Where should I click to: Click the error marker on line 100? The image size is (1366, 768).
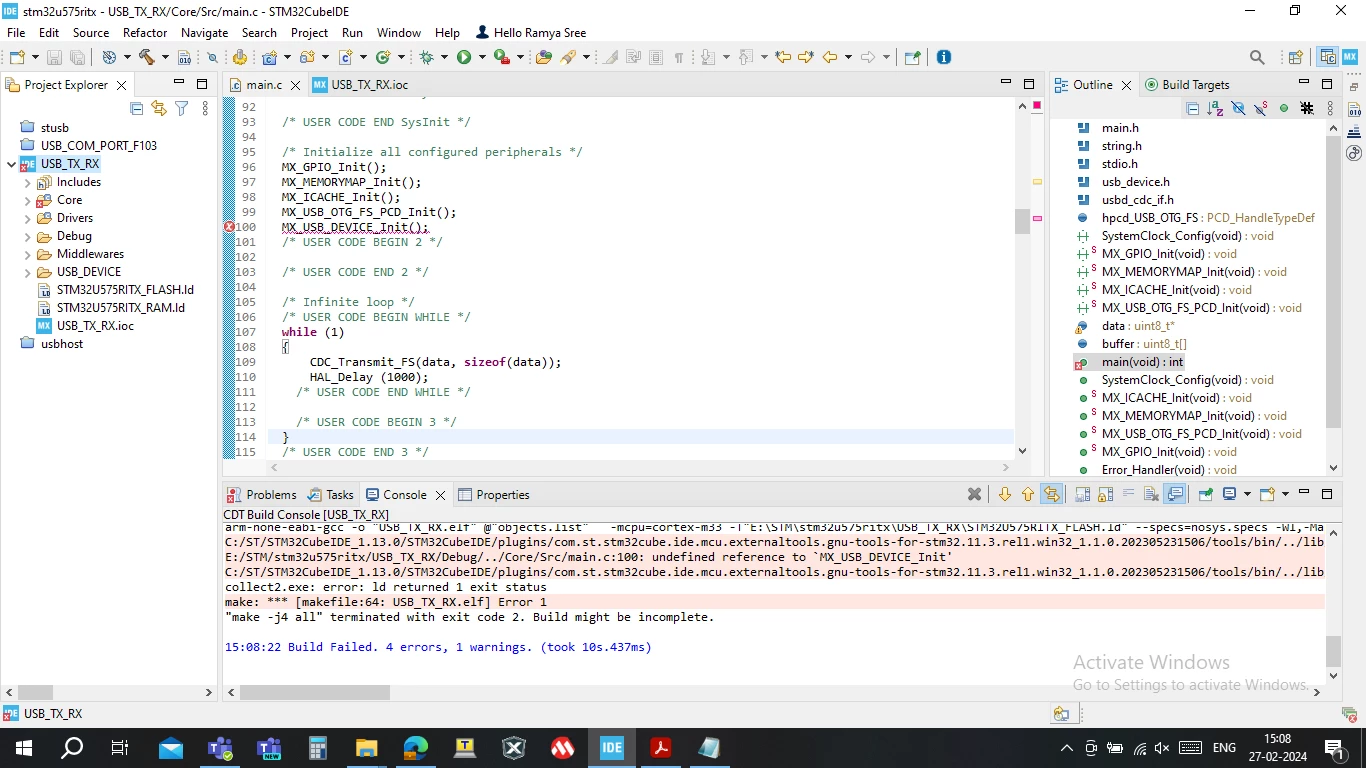(x=229, y=227)
